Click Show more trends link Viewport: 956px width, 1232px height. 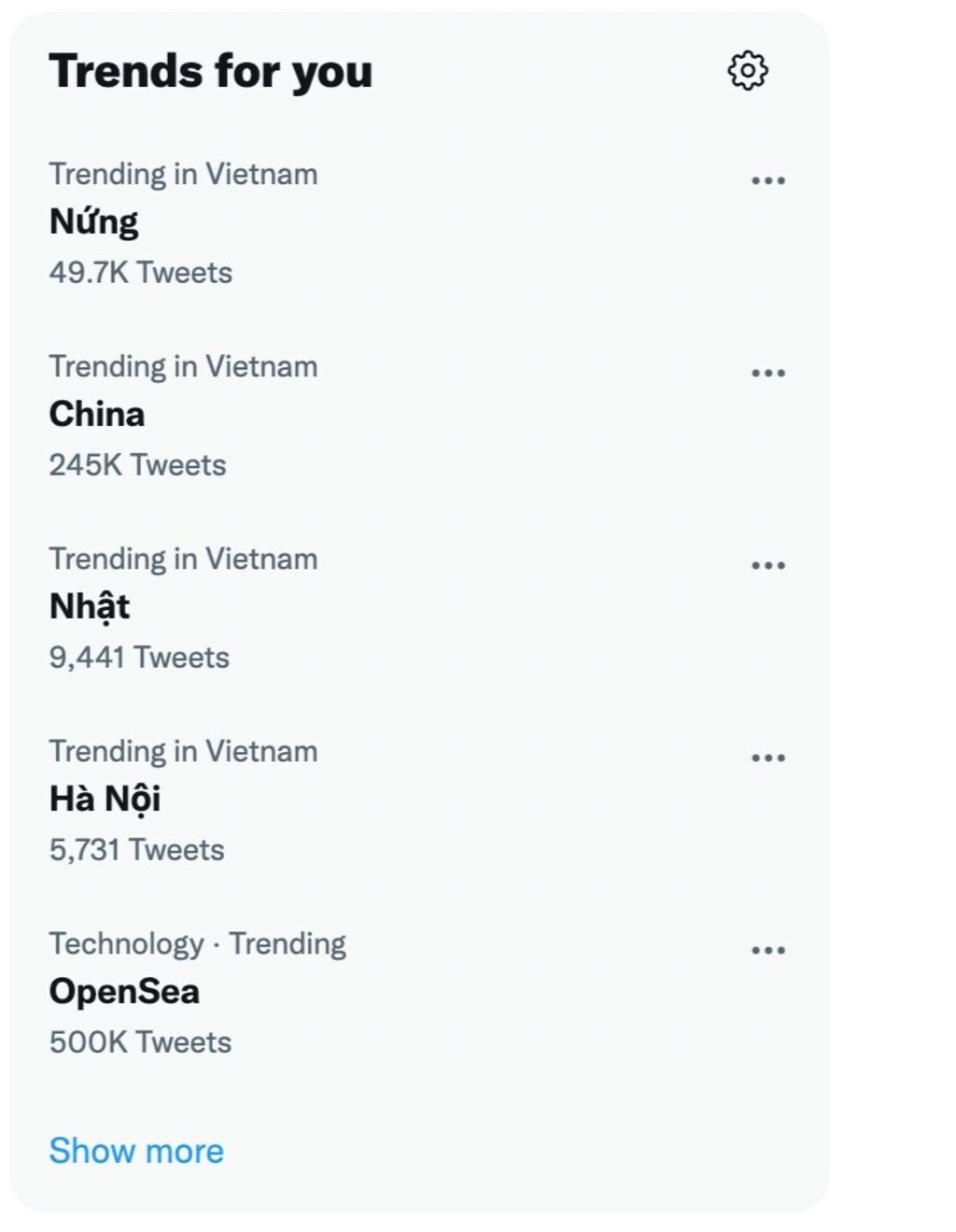pos(136,1151)
